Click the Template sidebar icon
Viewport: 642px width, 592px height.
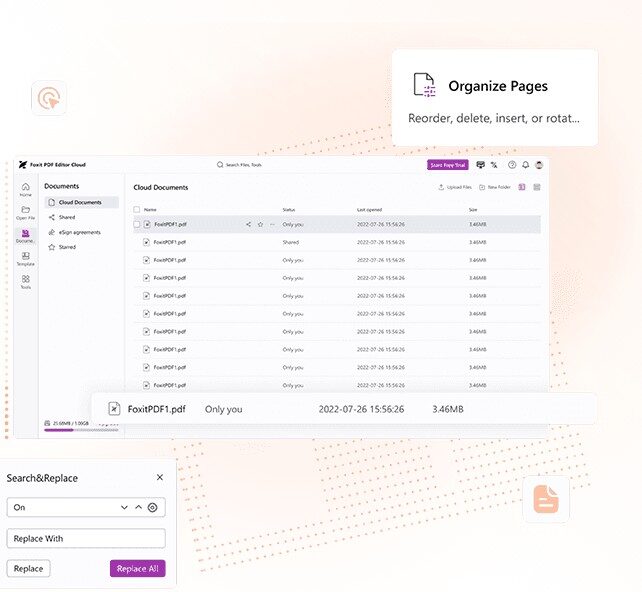tap(25, 258)
